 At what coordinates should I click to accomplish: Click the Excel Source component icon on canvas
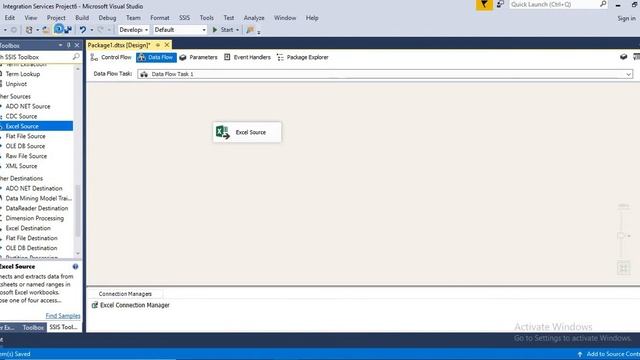click(x=222, y=132)
